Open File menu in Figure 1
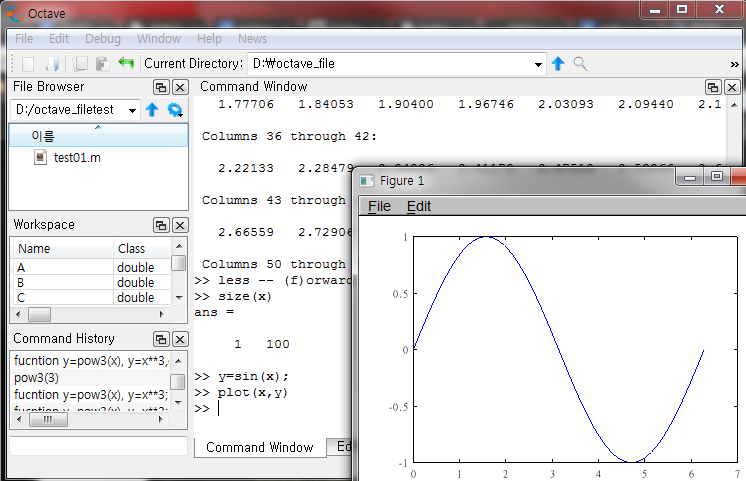This screenshot has height=481, width=746. [379, 206]
